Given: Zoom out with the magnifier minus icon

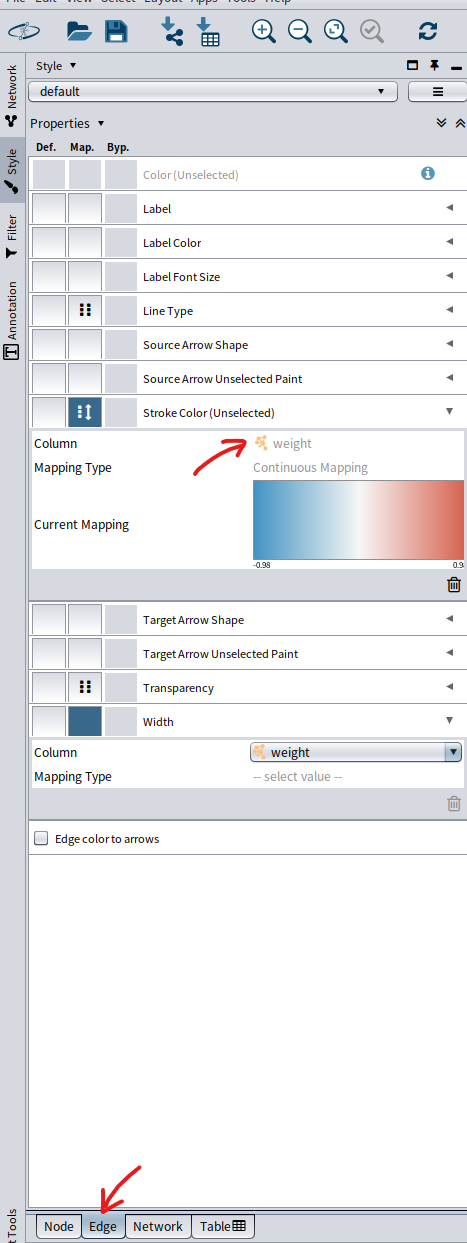Looking at the screenshot, I should click(x=300, y=31).
